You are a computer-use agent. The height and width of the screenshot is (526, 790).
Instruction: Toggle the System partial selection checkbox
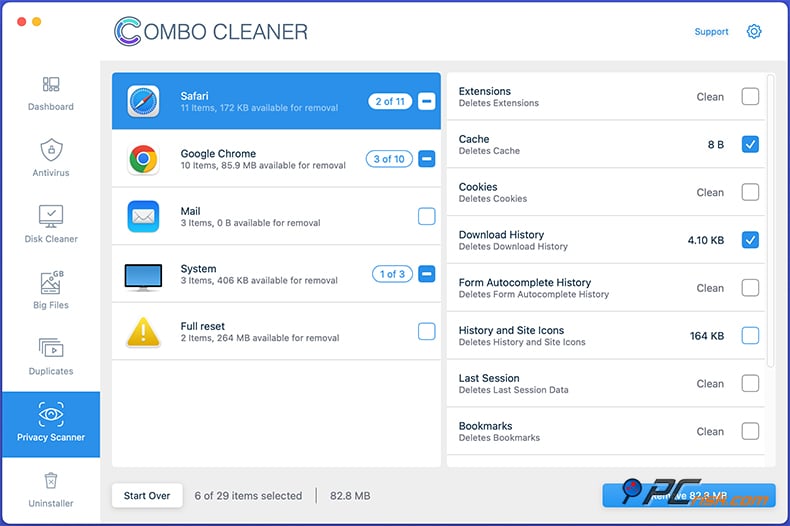(x=426, y=274)
